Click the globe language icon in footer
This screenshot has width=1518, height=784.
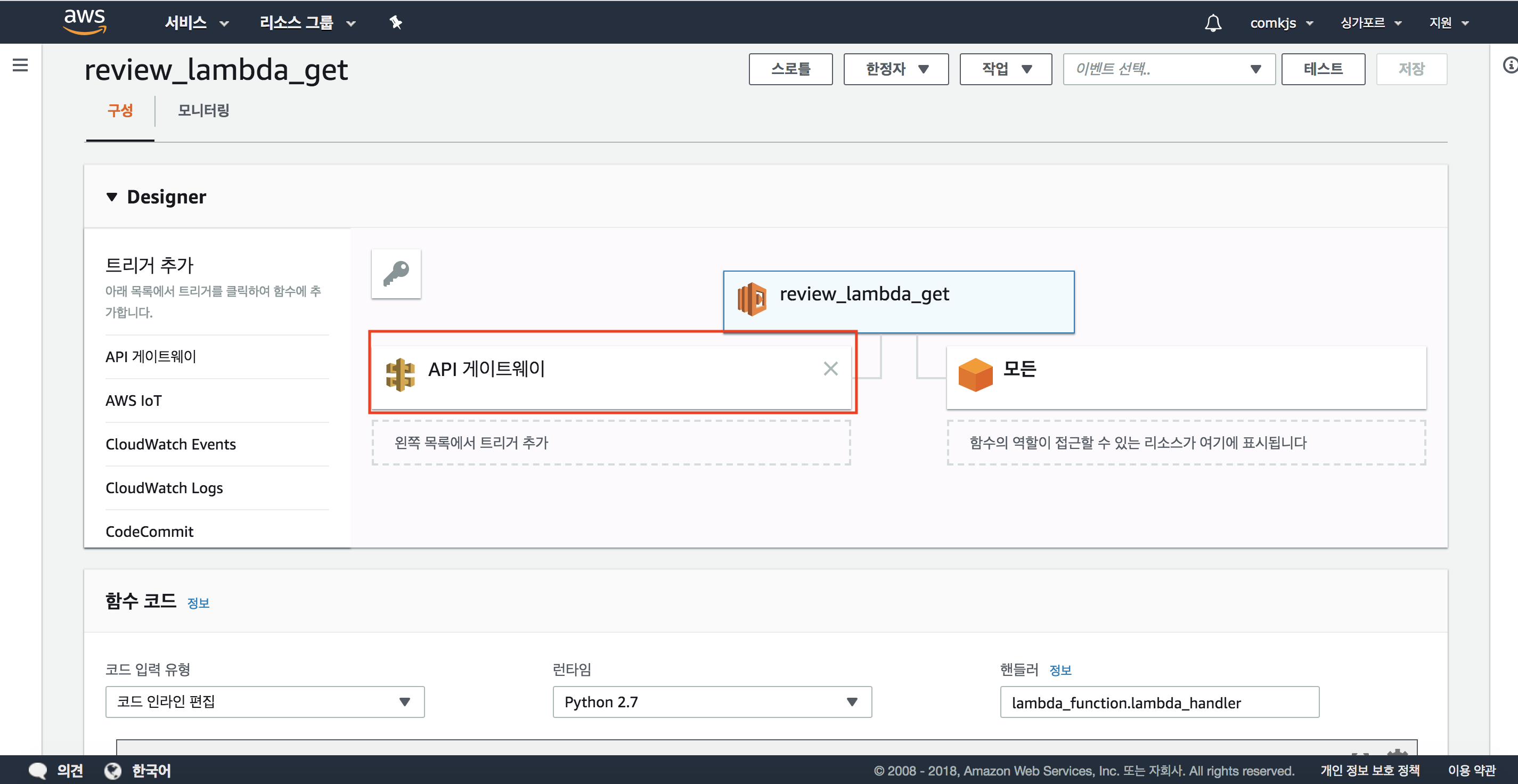coord(112,771)
